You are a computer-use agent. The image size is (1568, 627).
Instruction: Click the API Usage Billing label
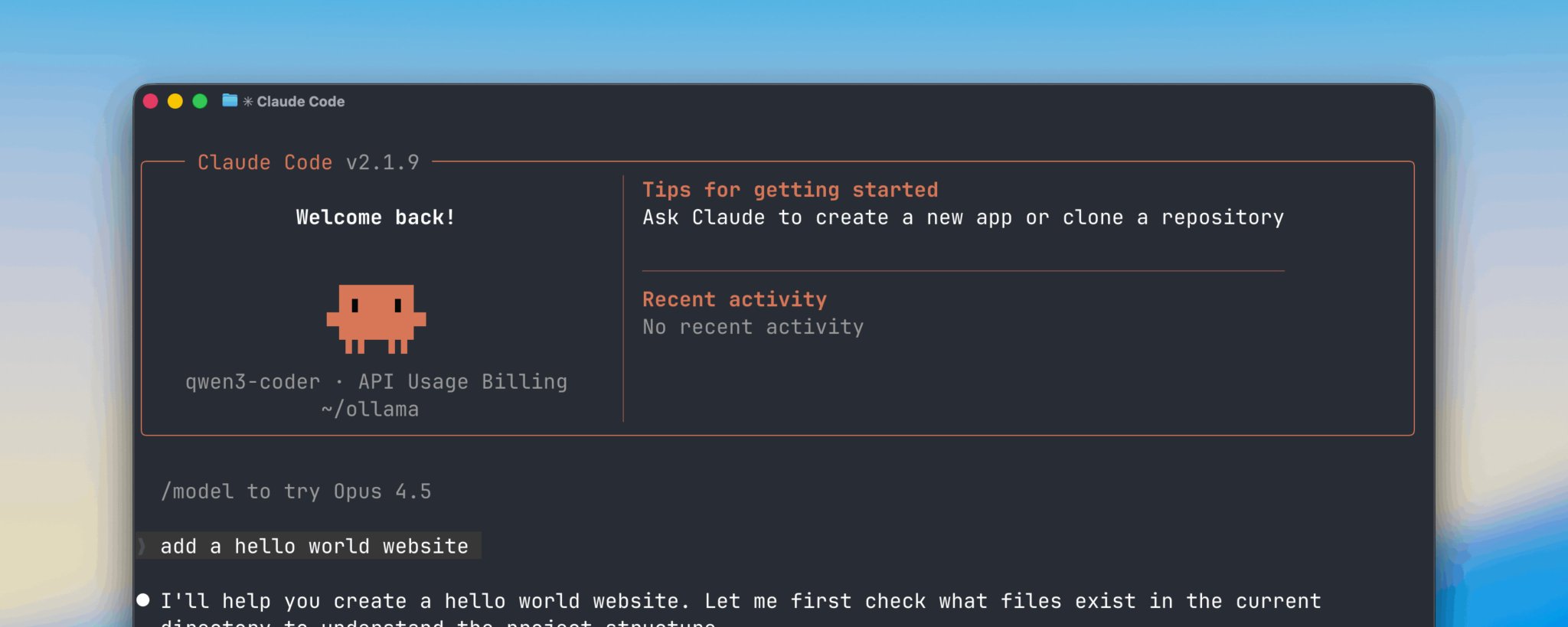[x=462, y=381]
